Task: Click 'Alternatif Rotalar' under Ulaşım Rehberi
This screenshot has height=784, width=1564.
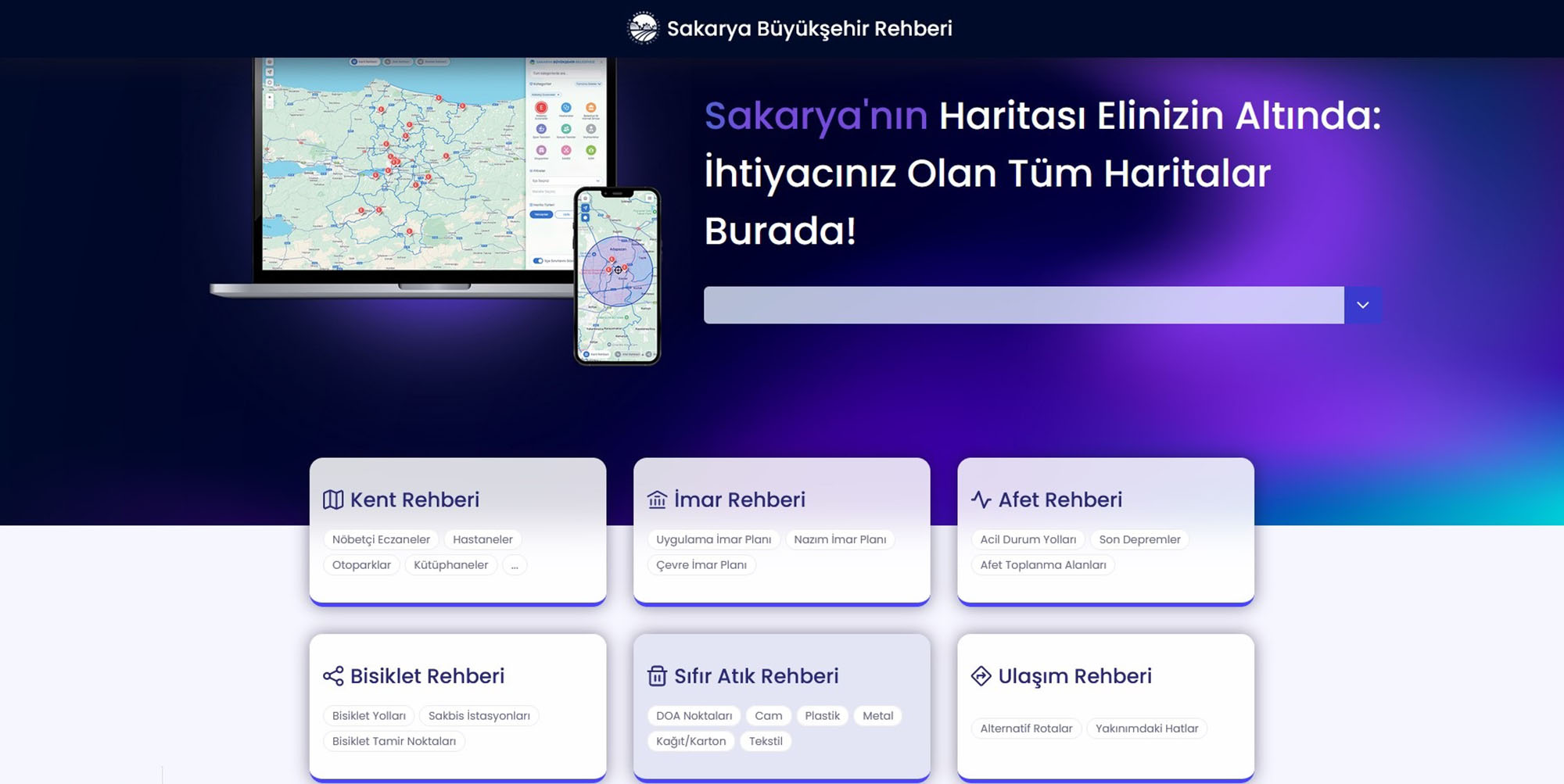Action: [x=1024, y=728]
